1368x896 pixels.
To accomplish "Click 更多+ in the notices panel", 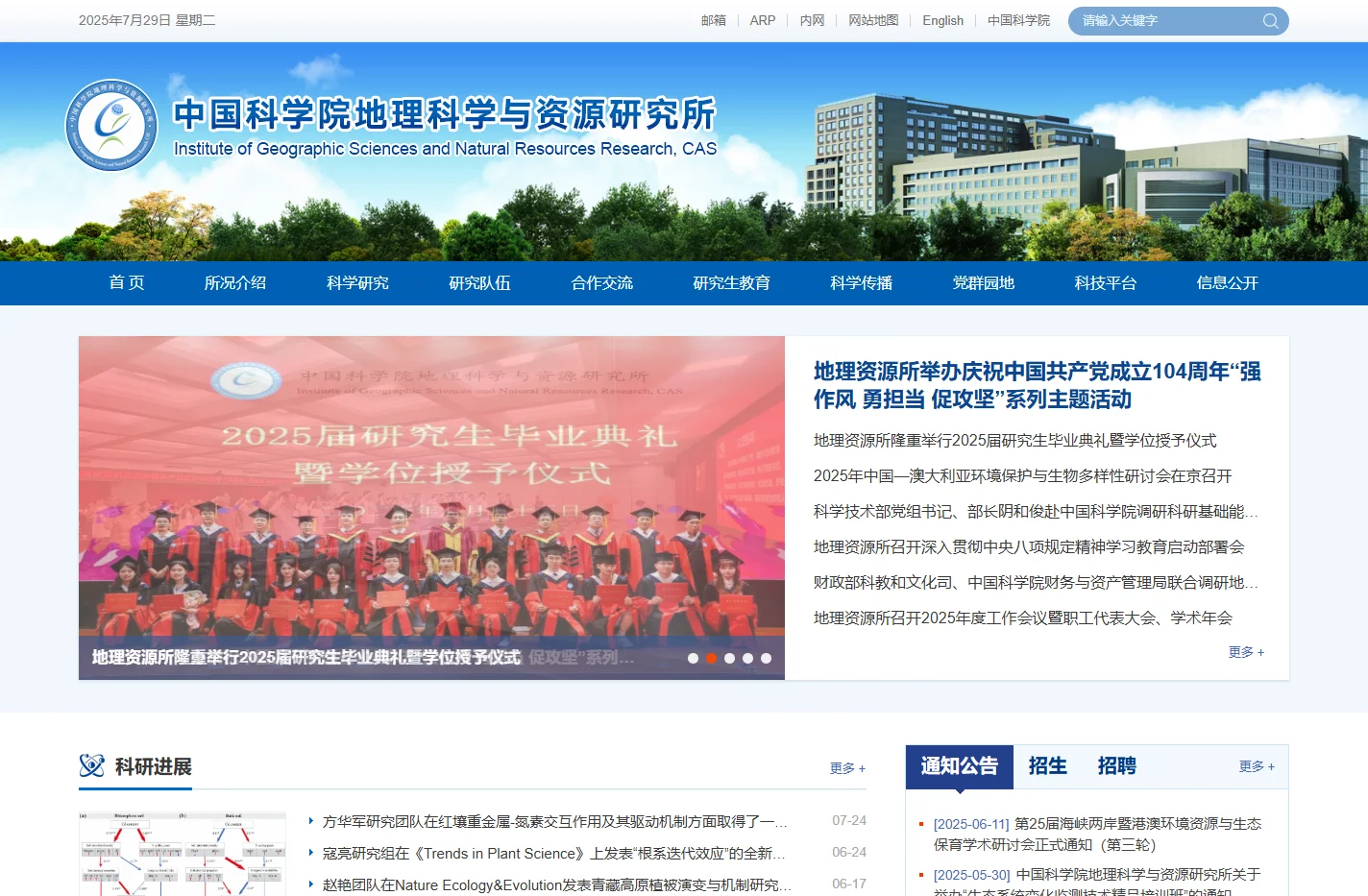I will point(1257,766).
